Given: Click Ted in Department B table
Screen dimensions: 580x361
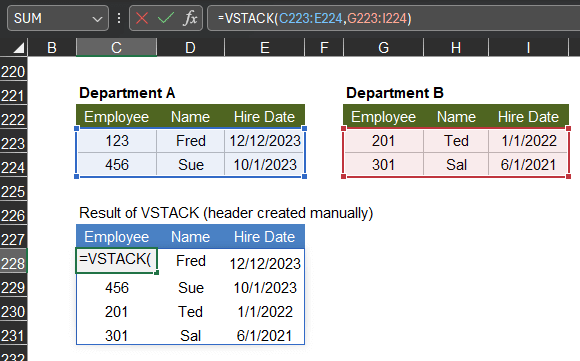Looking at the screenshot, I should point(456,141).
